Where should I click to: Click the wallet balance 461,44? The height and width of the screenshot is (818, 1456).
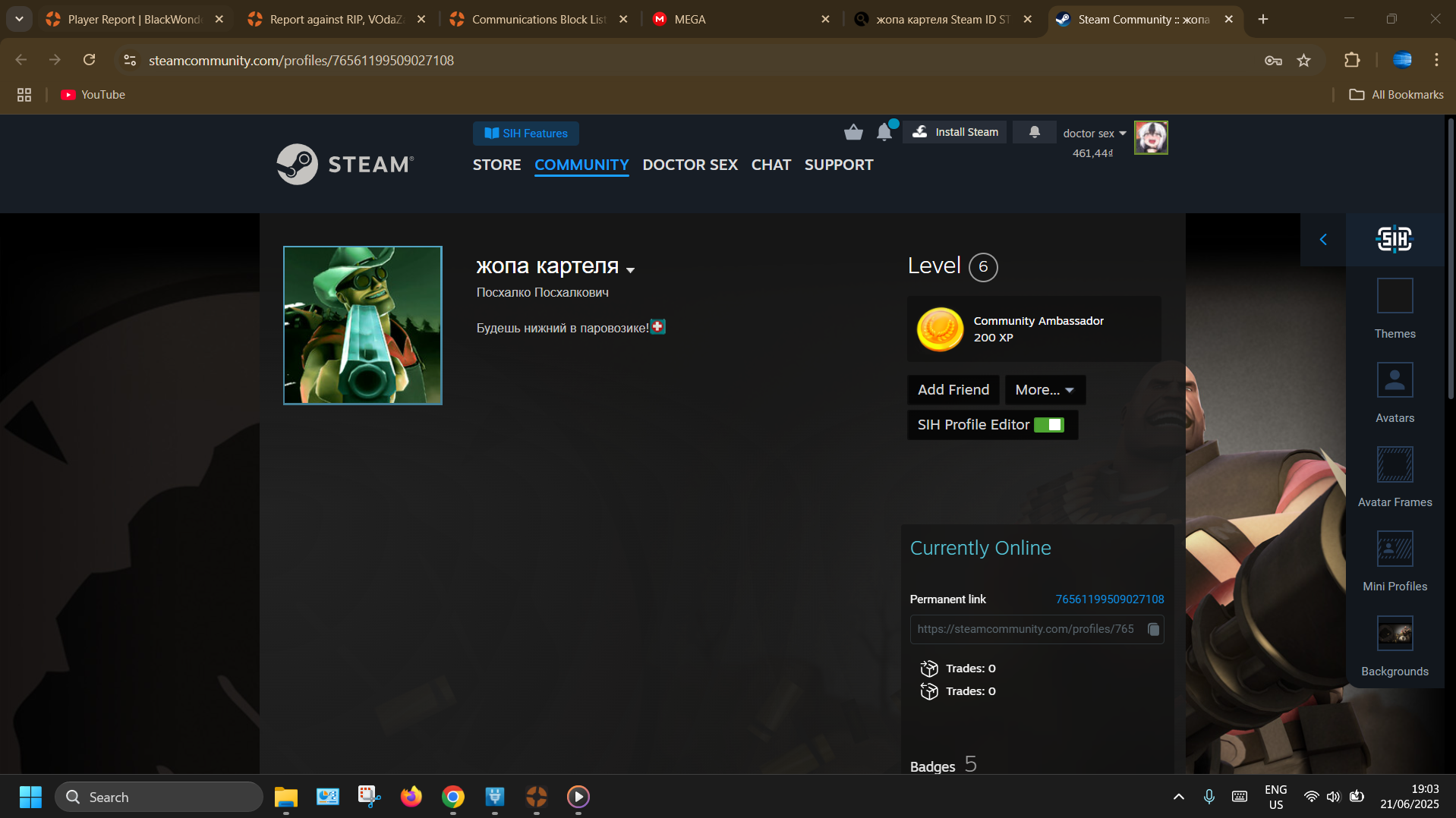point(1092,153)
